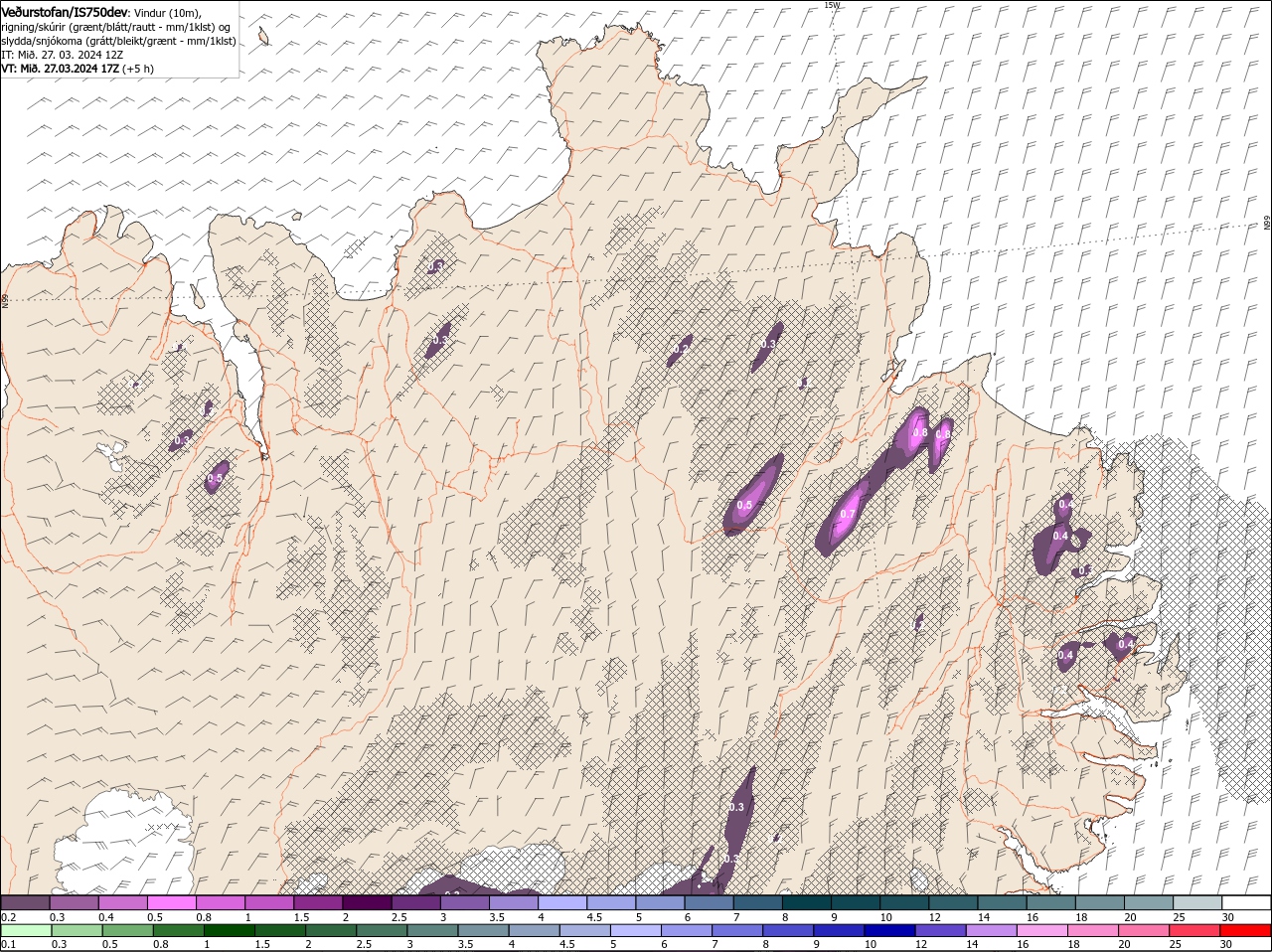Click the dark teal swatch between 8 and 9 in the top scale

point(807,902)
